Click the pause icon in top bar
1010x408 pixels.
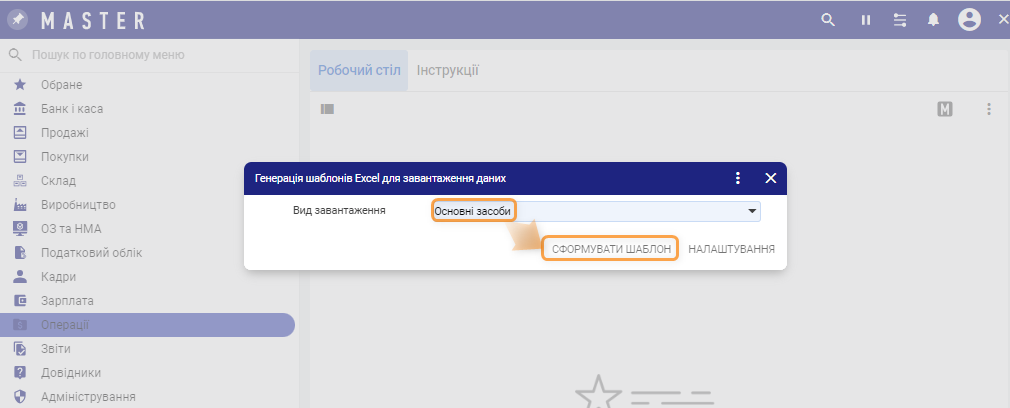point(866,20)
